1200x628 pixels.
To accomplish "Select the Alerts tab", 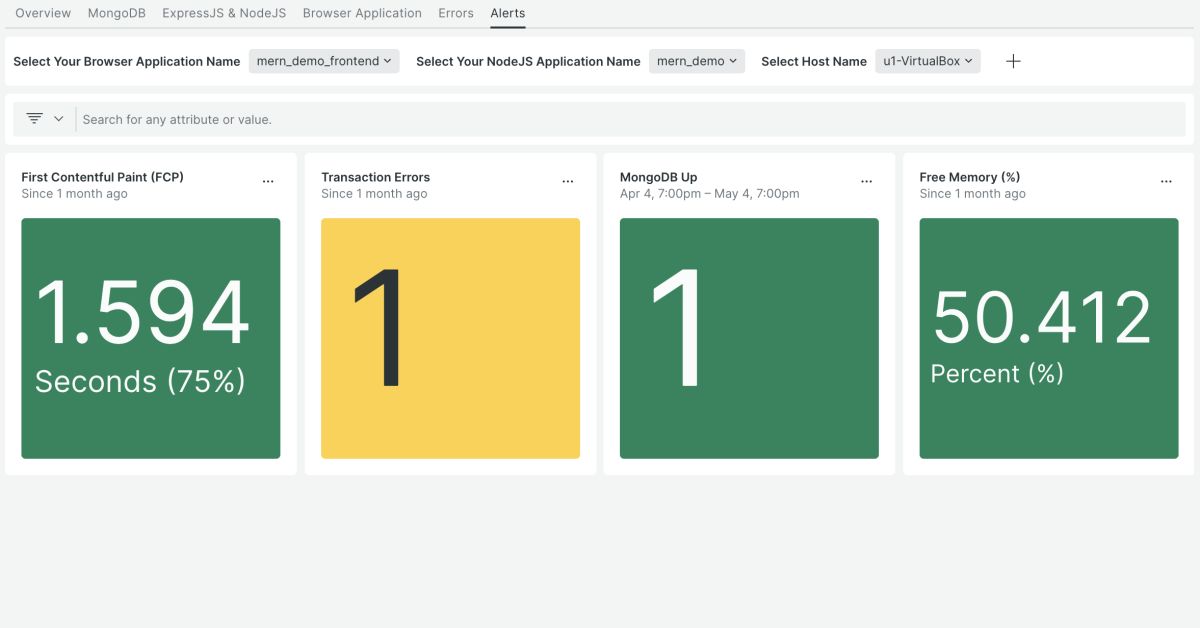I will click(x=508, y=13).
